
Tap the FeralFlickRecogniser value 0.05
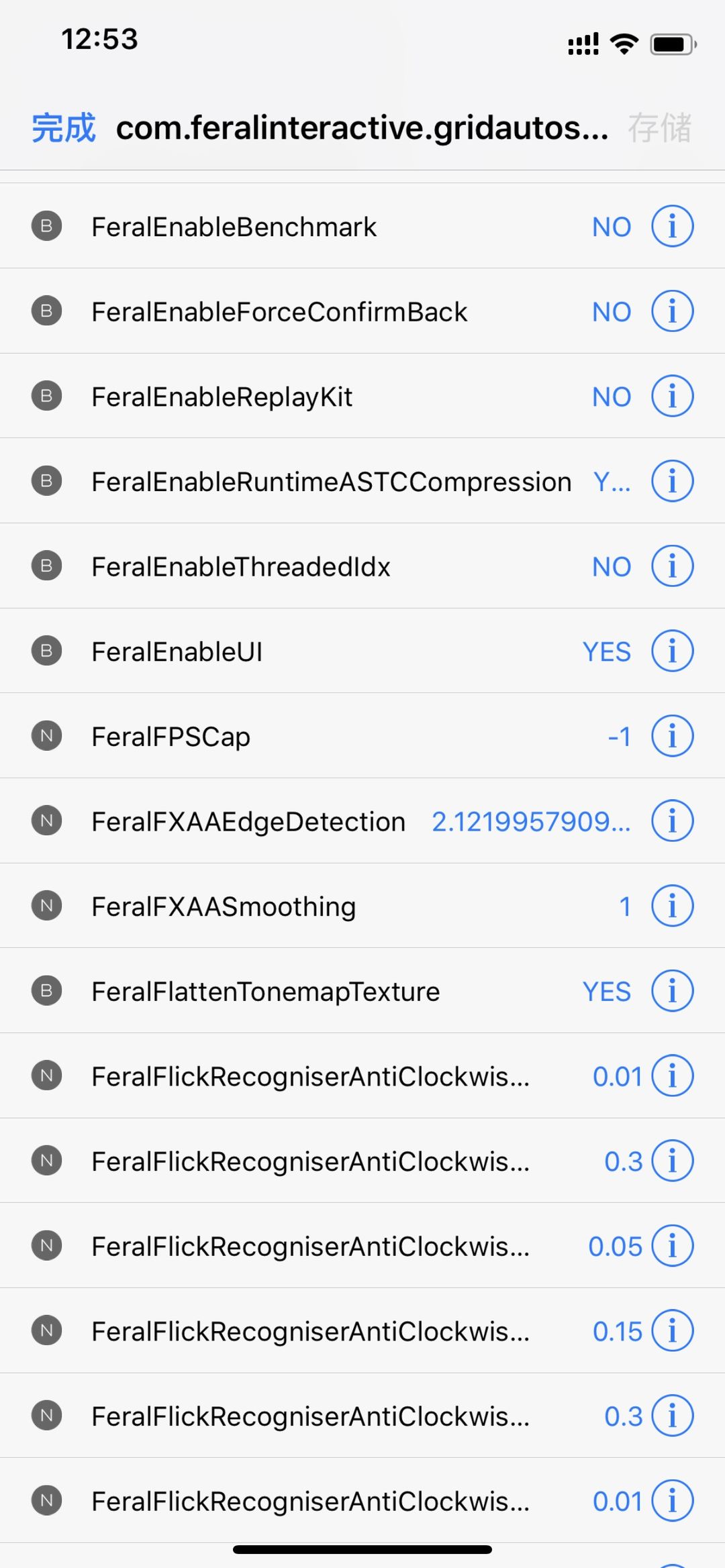point(615,1246)
